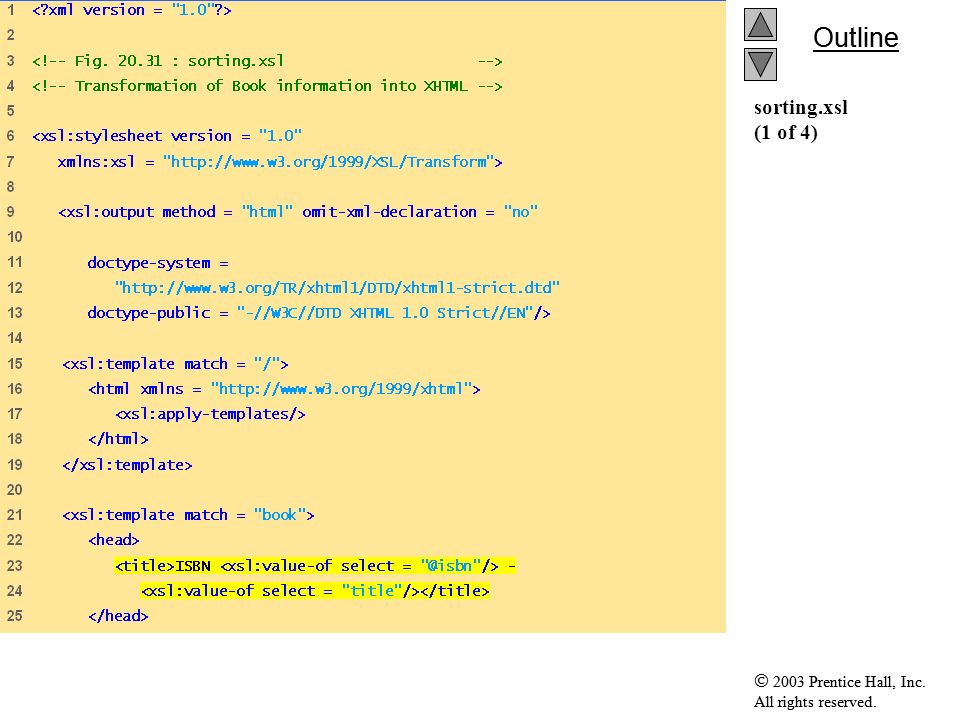Click the xml version declaration on line 1

pyautogui.click(x=132, y=10)
